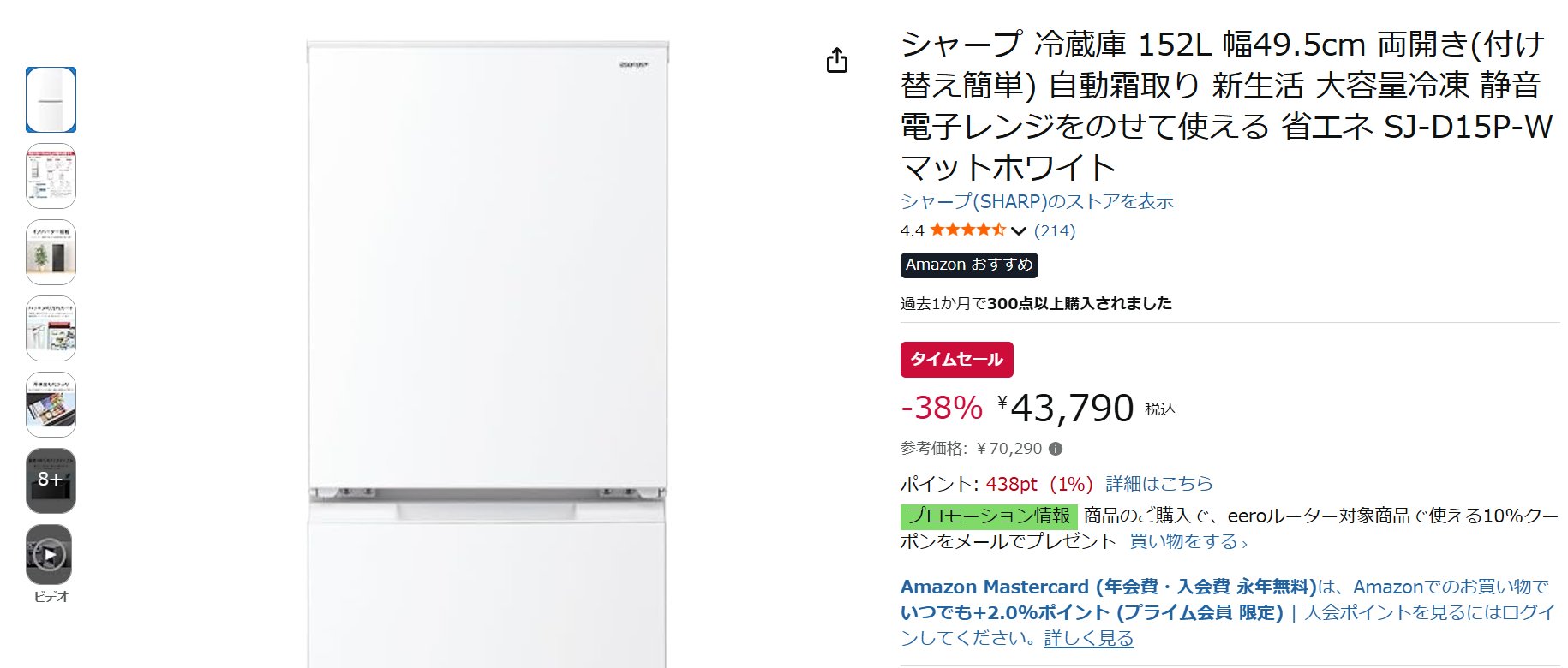Open the 8+ more images thumbnail
Screen dimensions: 1568x668
click(51, 480)
